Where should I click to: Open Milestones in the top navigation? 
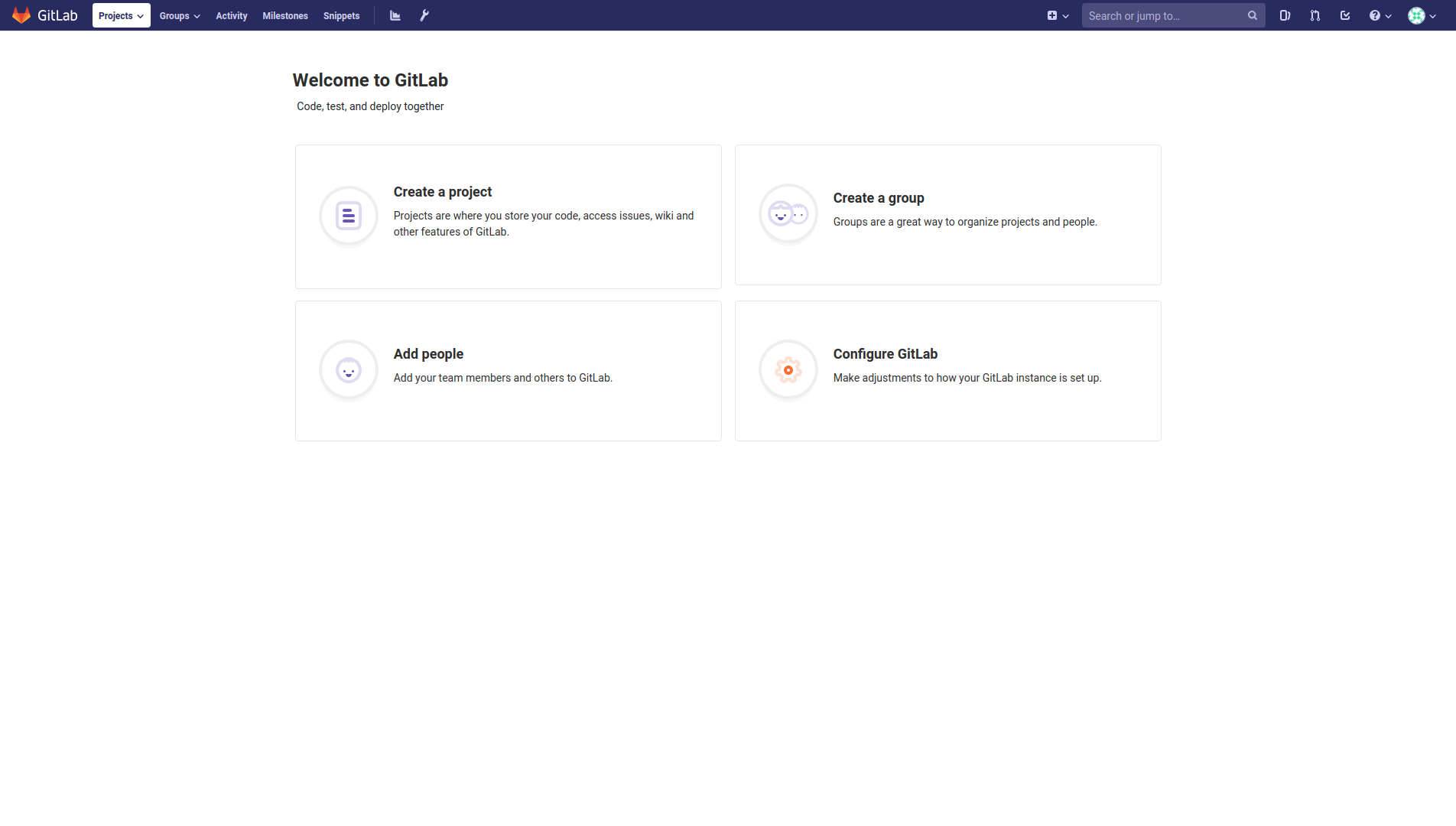[x=285, y=15]
